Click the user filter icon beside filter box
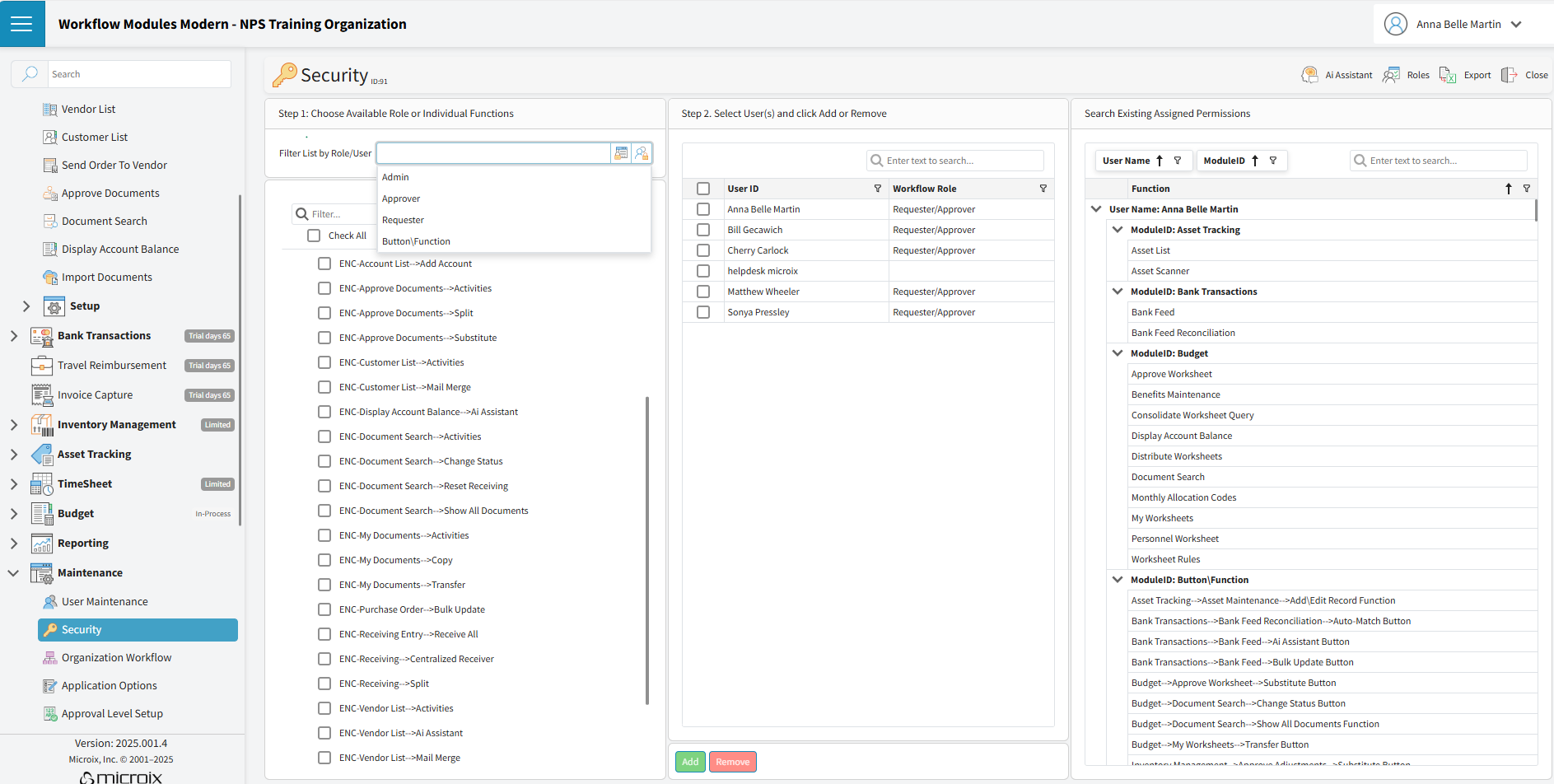The image size is (1554, 784). click(642, 153)
